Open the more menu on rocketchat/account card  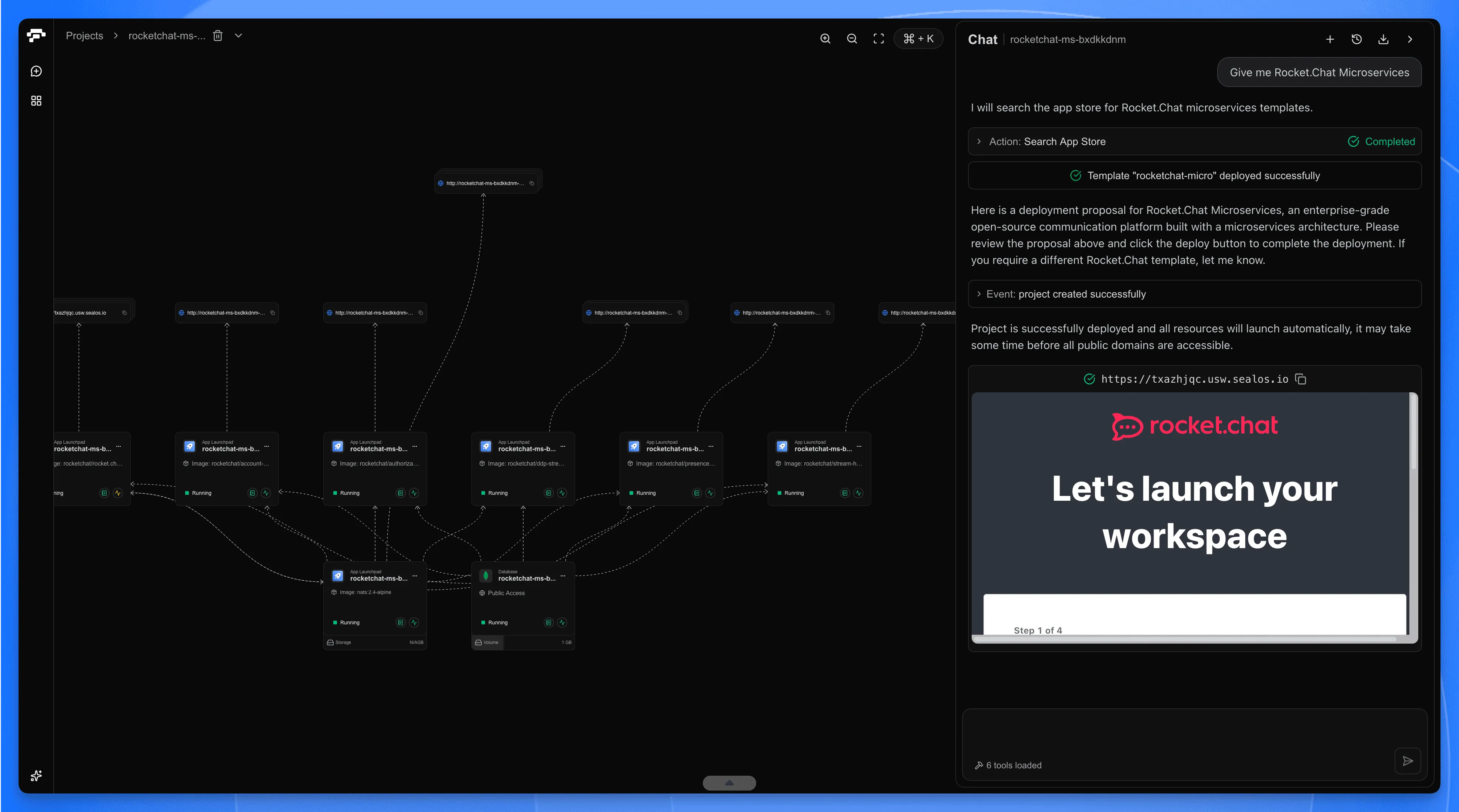pyautogui.click(x=267, y=446)
